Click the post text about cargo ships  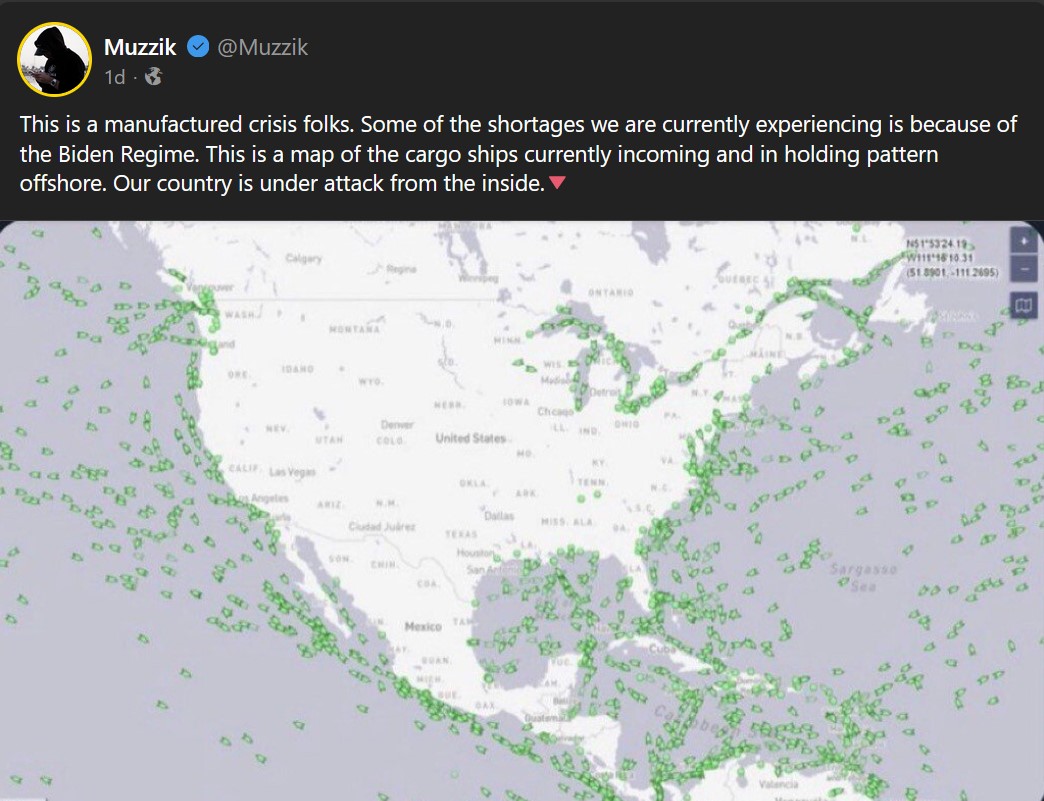coord(518,154)
